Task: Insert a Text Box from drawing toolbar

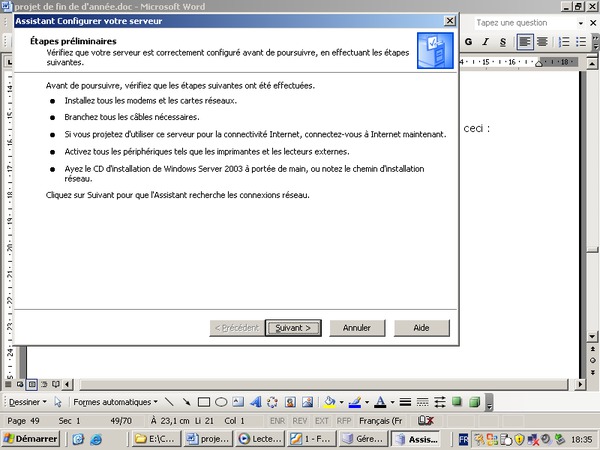Action: pos(238,402)
